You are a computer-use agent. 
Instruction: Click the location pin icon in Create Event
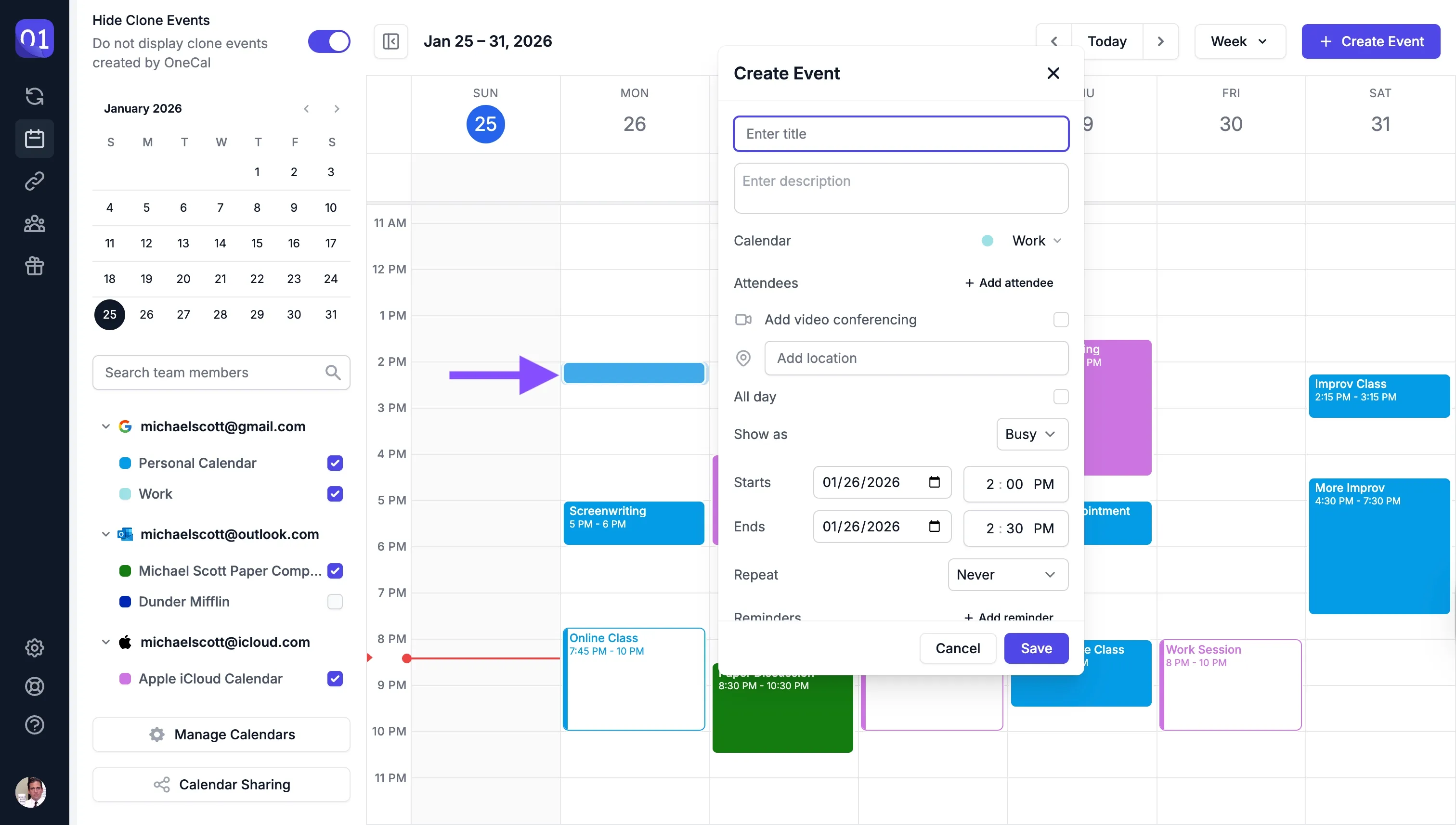click(x=743, y=358)
